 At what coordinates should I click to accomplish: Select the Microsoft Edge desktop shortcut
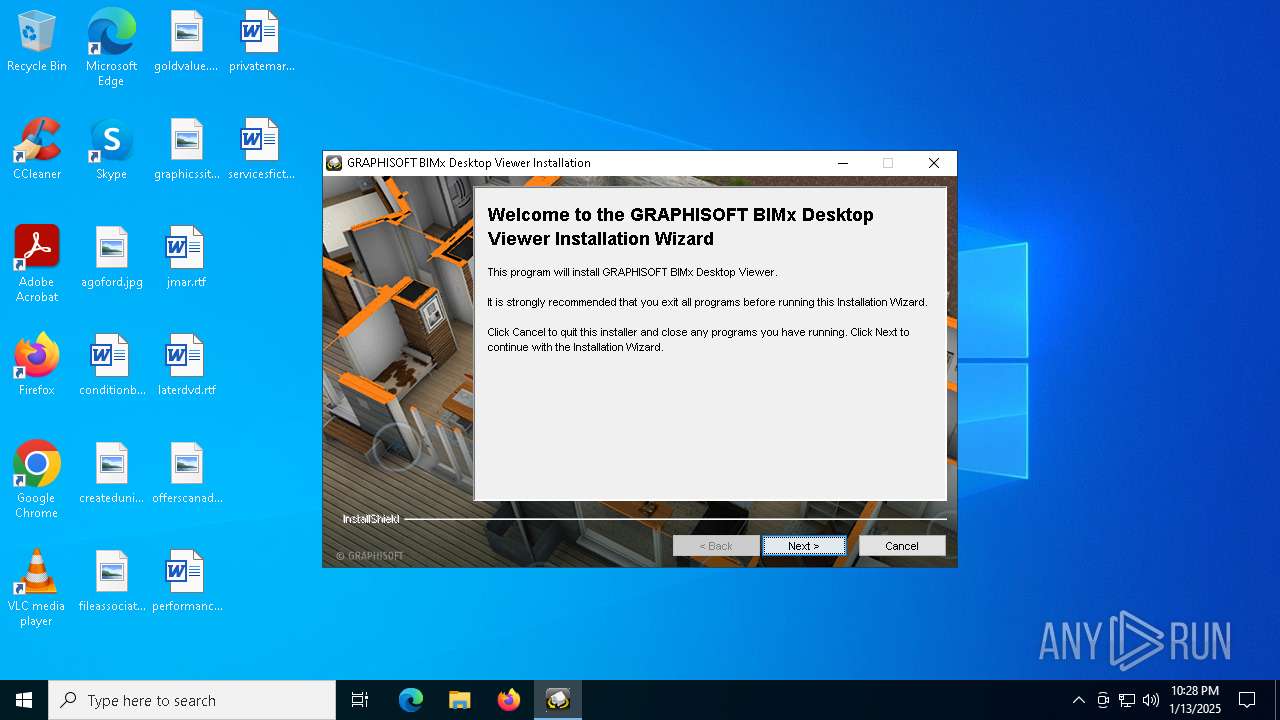(x=111, y=48)
